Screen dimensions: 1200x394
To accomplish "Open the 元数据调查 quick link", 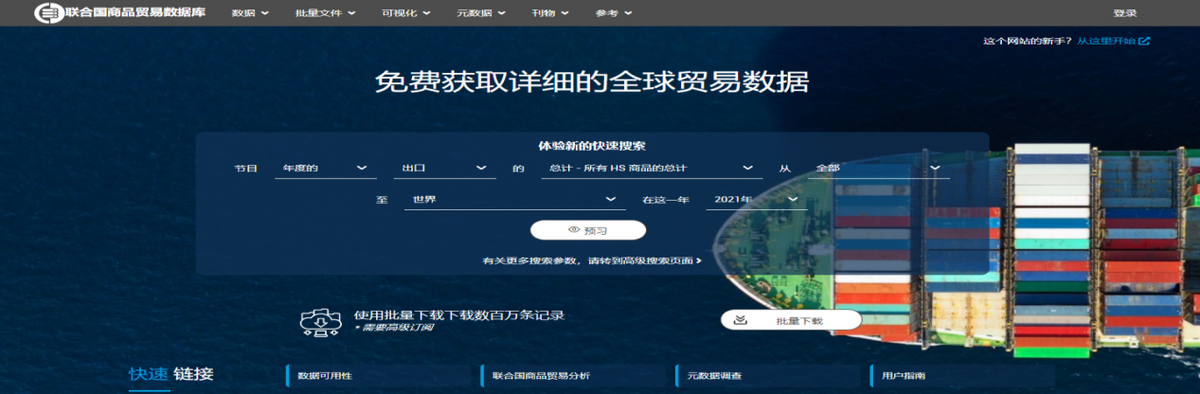I will tap(768, 375).
